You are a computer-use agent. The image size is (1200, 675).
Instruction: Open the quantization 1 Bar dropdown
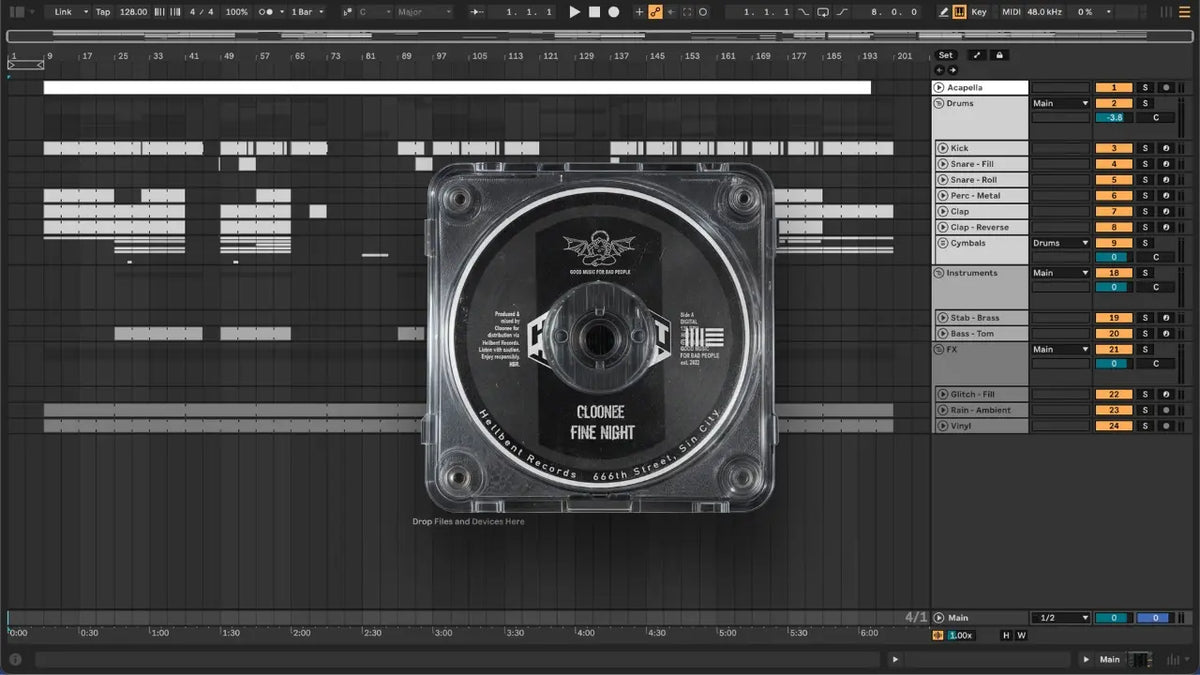tap(310, 12)
